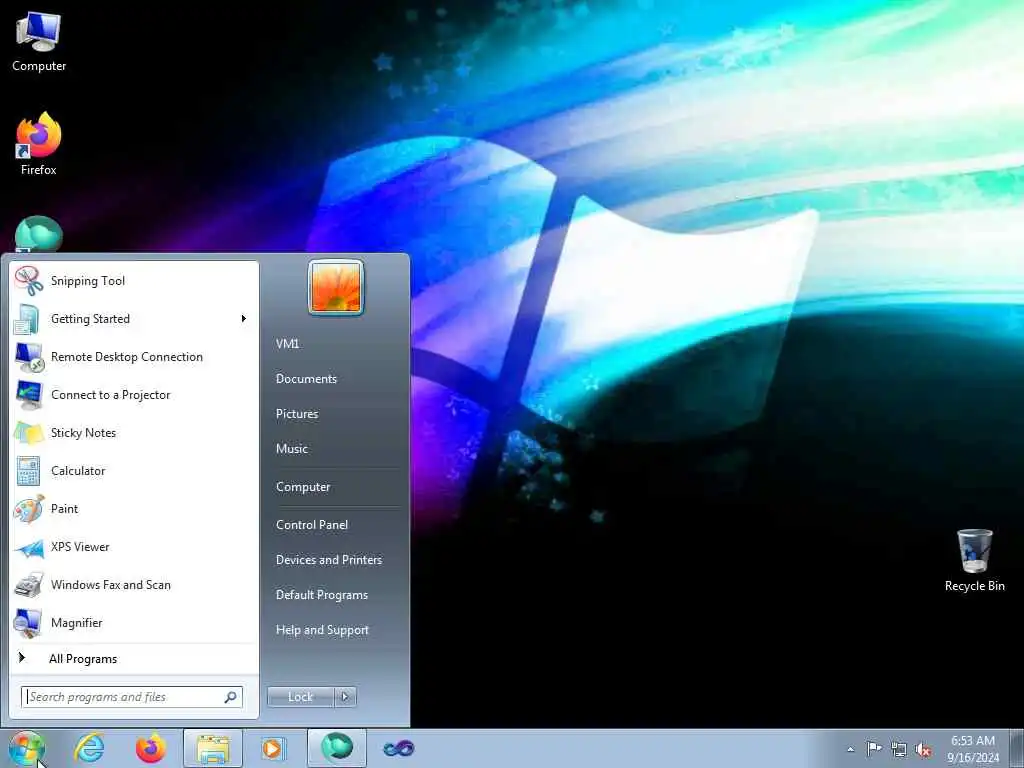The width and height of the screenshot is (1024, 768).
Task: Click the search magnifier in the Start search box
Action: (x=231, y=697)
